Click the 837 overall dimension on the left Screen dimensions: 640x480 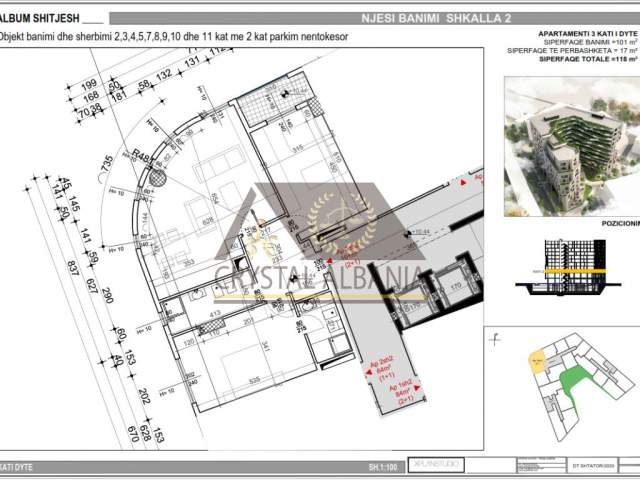point(73,268)
